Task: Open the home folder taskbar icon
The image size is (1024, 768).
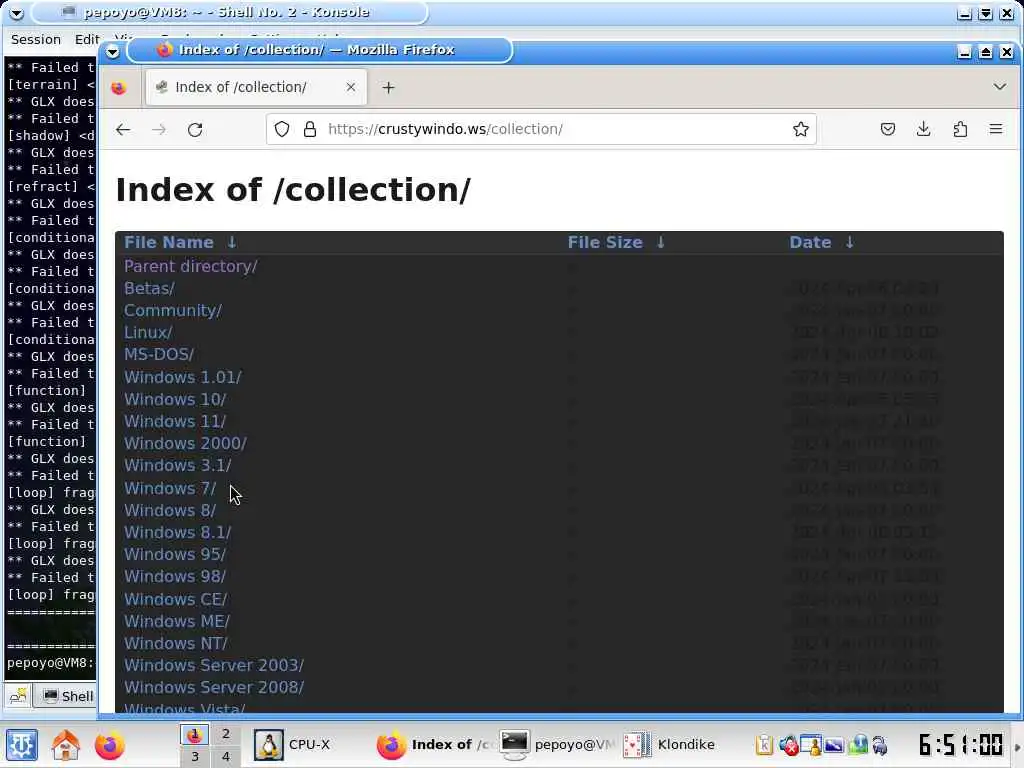Action: pyautogui.click(x=65, y=745)
